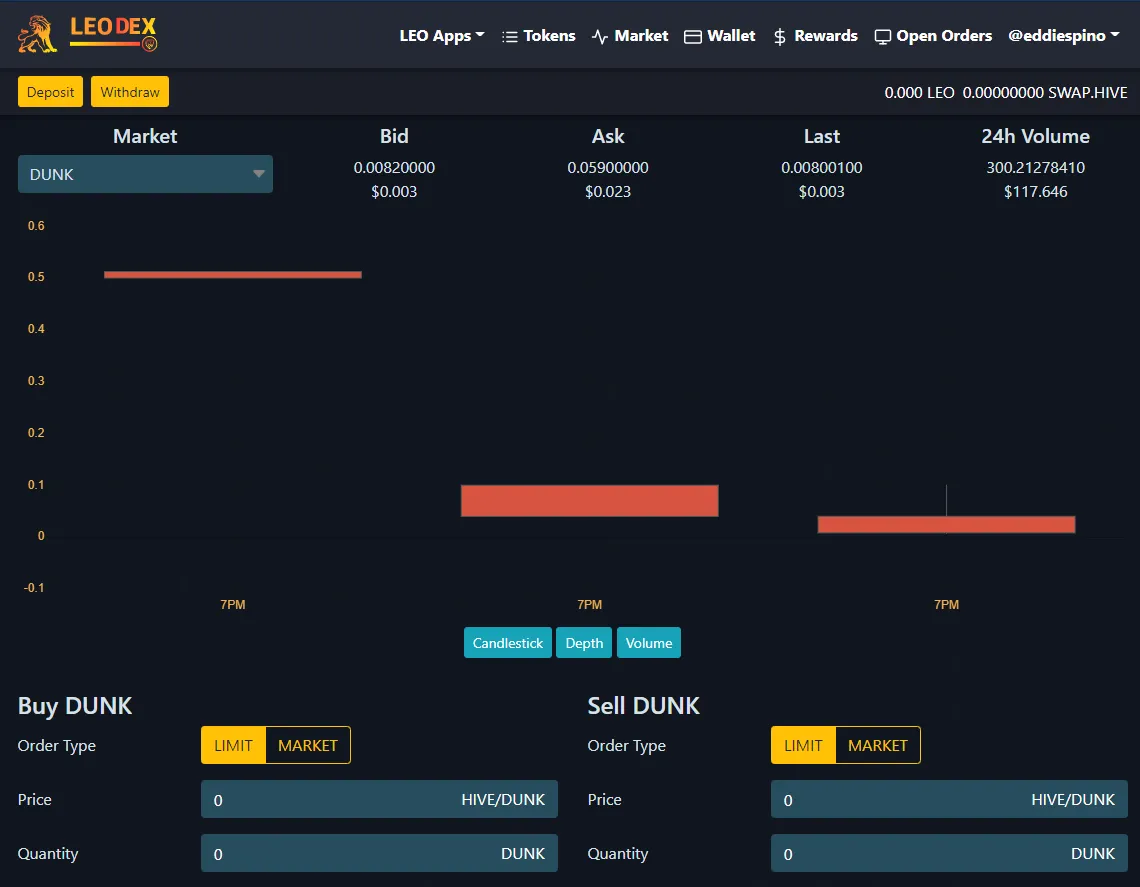Select LIMIT order type under Sell DUNK
1140x887 pixels.
803,745
